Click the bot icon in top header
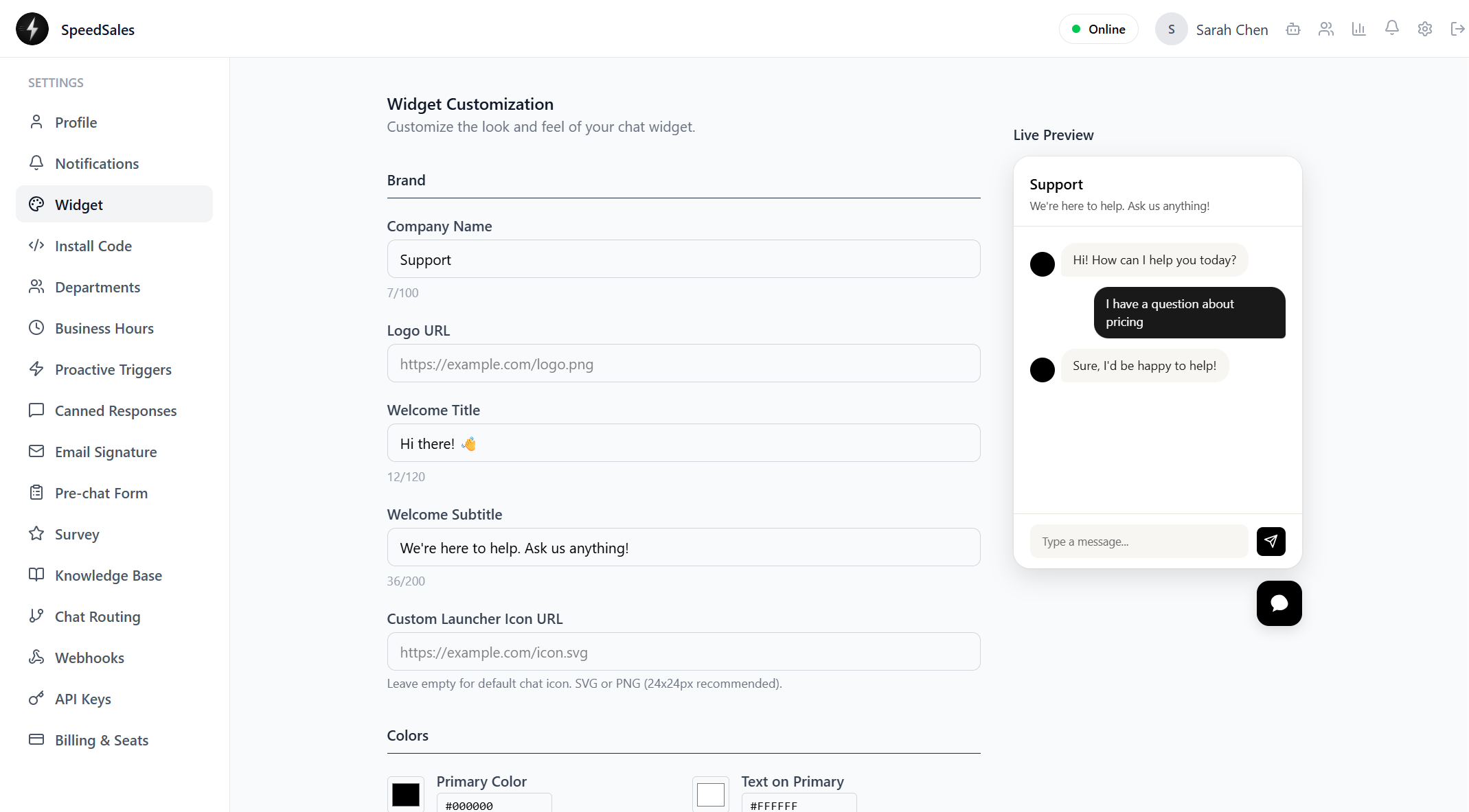Viewport: 1469px width, 812px height. [1293, 29]
